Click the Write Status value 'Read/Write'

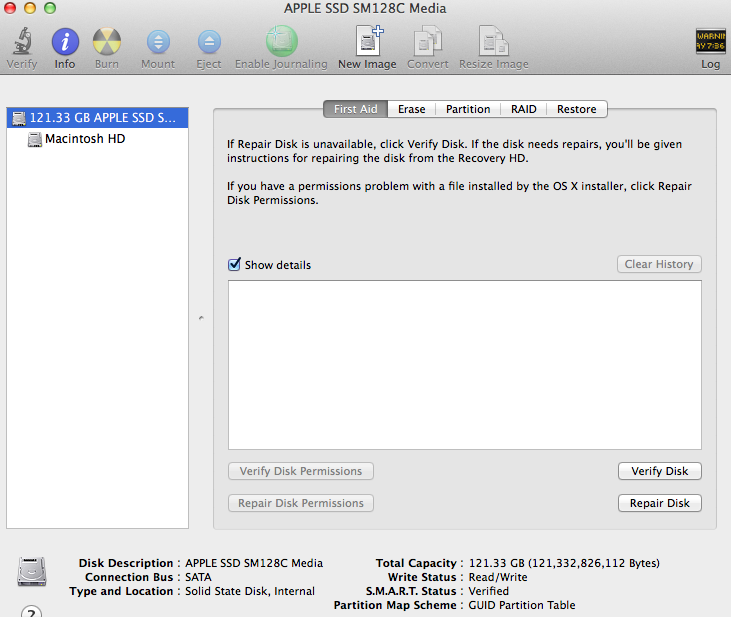498,577
